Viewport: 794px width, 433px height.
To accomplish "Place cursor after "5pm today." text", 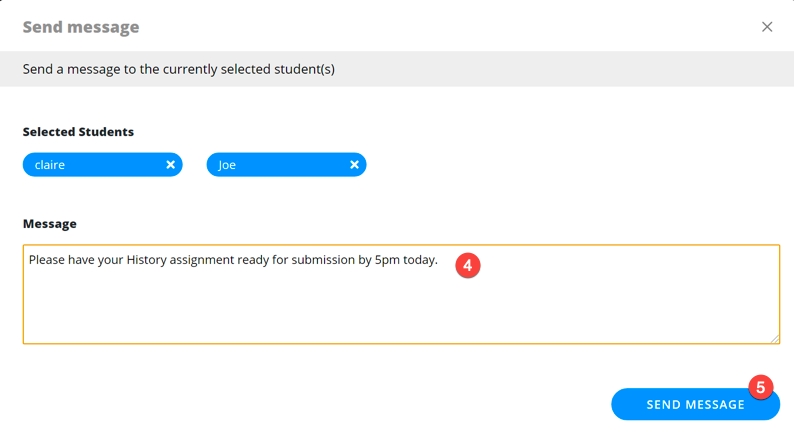I will [x=440, y=260].
